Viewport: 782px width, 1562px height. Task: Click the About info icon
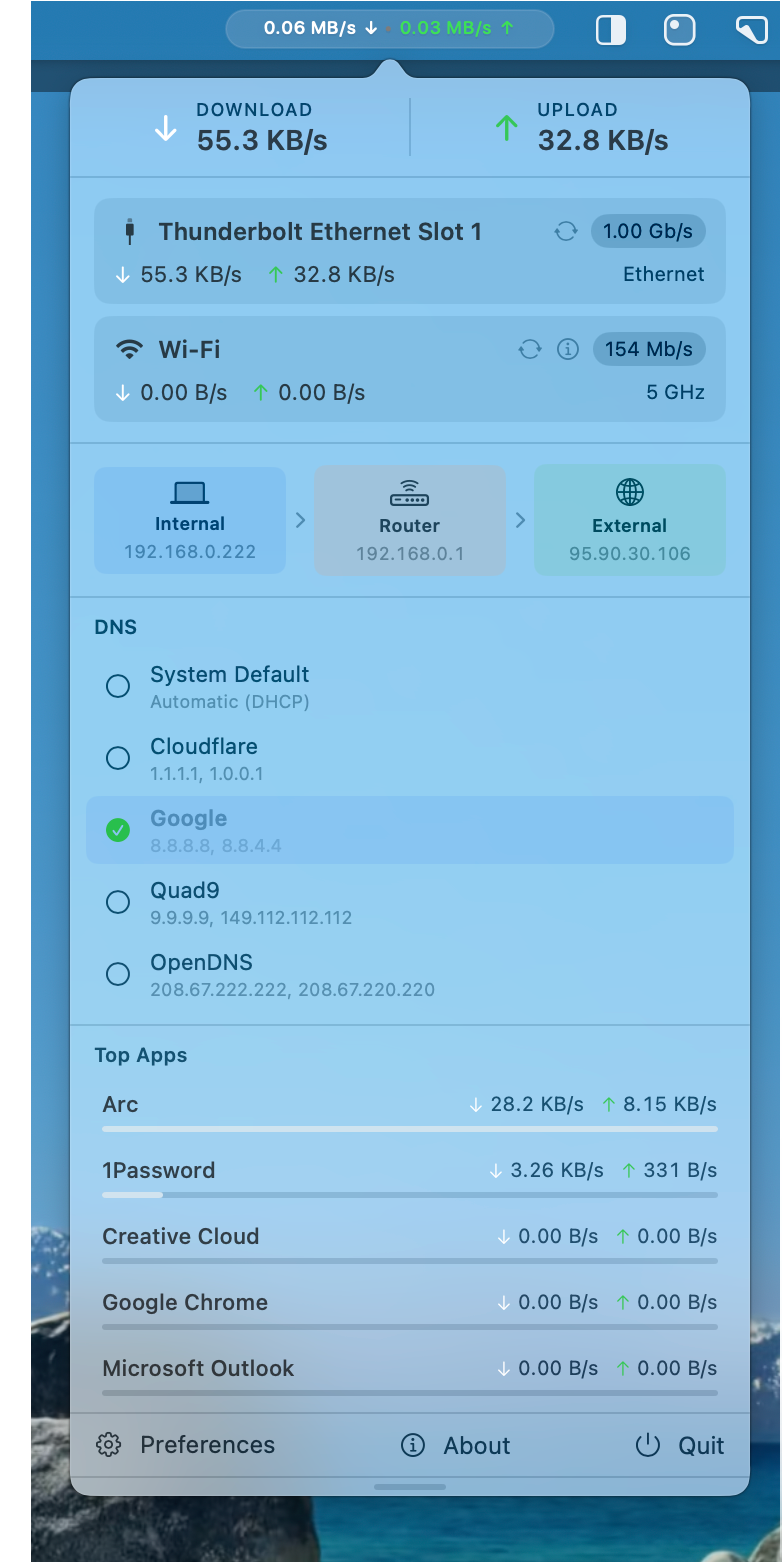pyautogui.click(x=412, y=1445)
